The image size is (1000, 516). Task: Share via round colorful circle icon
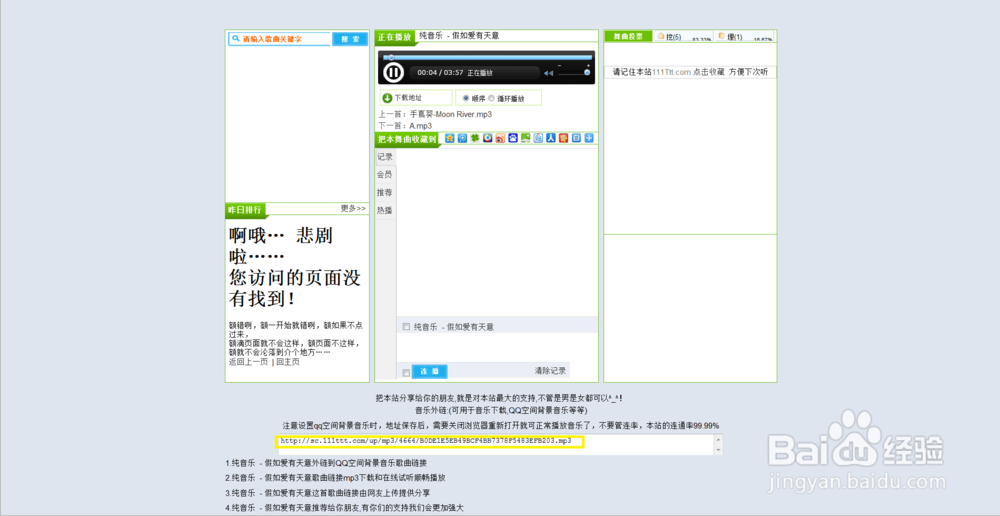(x=488, y=138)
